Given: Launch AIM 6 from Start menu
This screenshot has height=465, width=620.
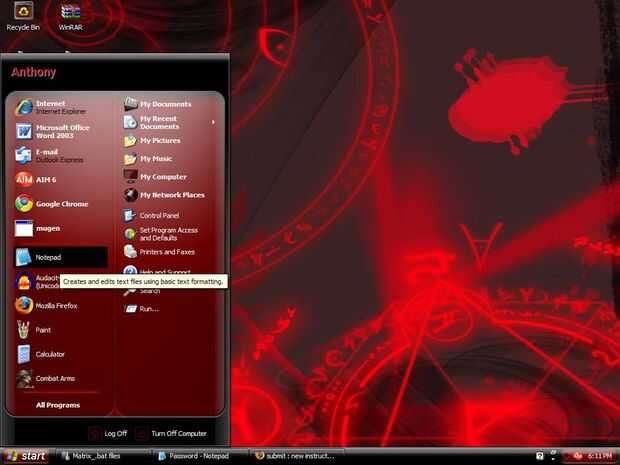Looking at the screenshot, I should 24,180.
